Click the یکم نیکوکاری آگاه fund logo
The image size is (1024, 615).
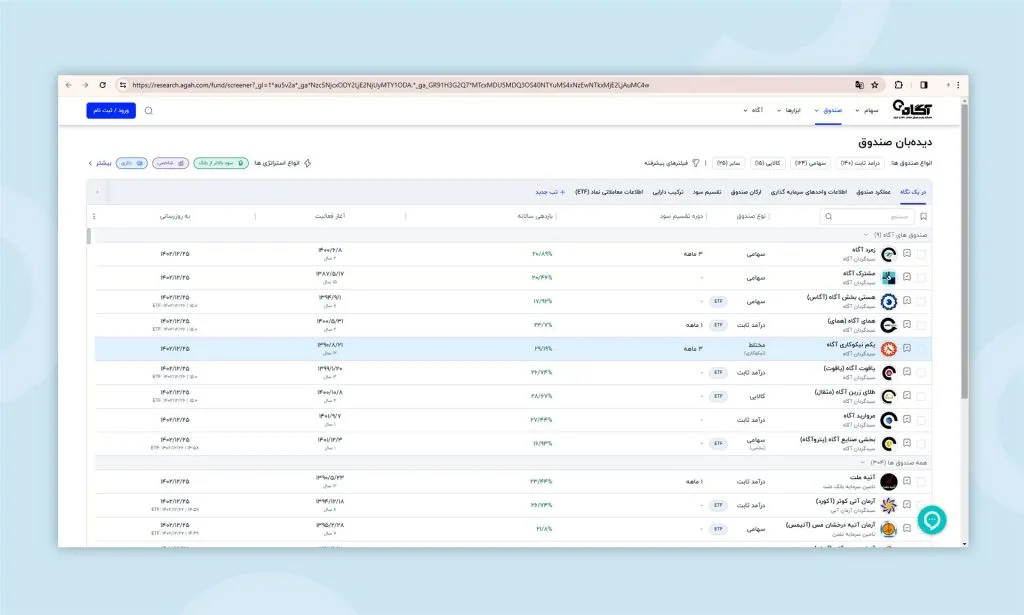point(887,348)
